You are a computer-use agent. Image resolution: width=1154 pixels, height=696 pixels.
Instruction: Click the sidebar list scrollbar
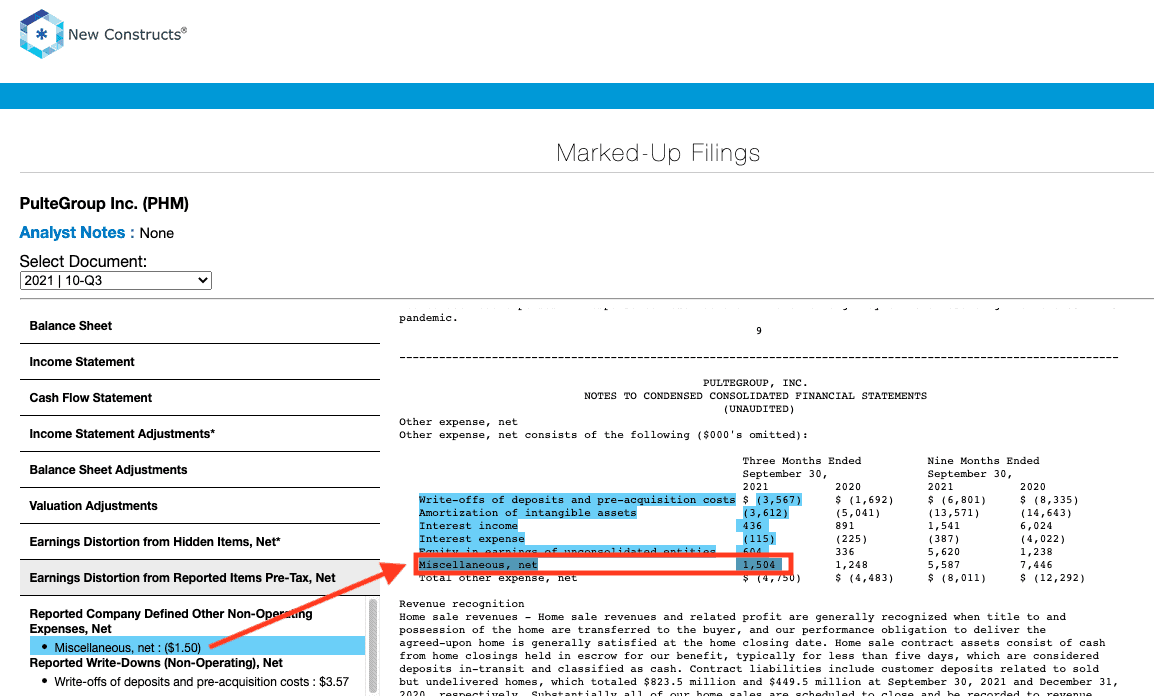click(x=372, y=647)
